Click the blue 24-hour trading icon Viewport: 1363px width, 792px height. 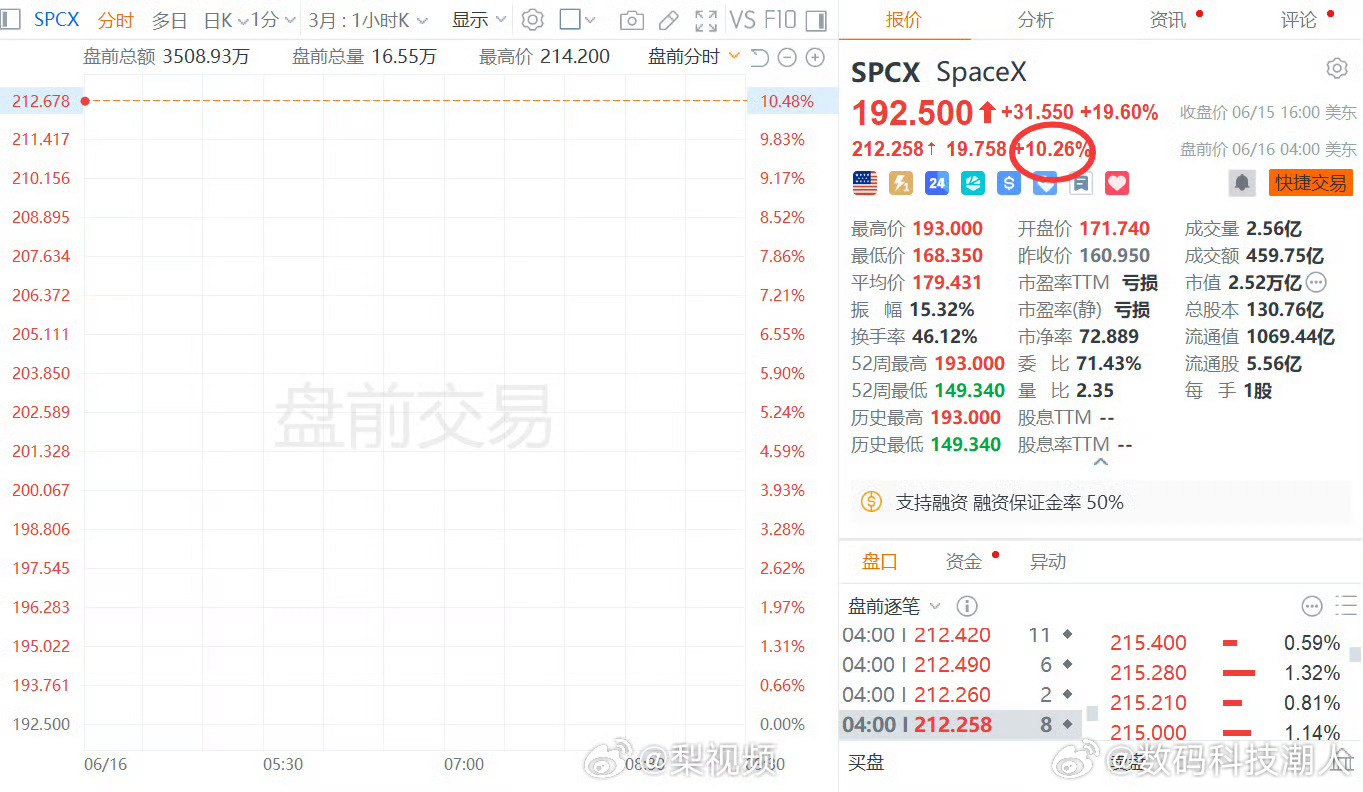click(x=937, y=183)
